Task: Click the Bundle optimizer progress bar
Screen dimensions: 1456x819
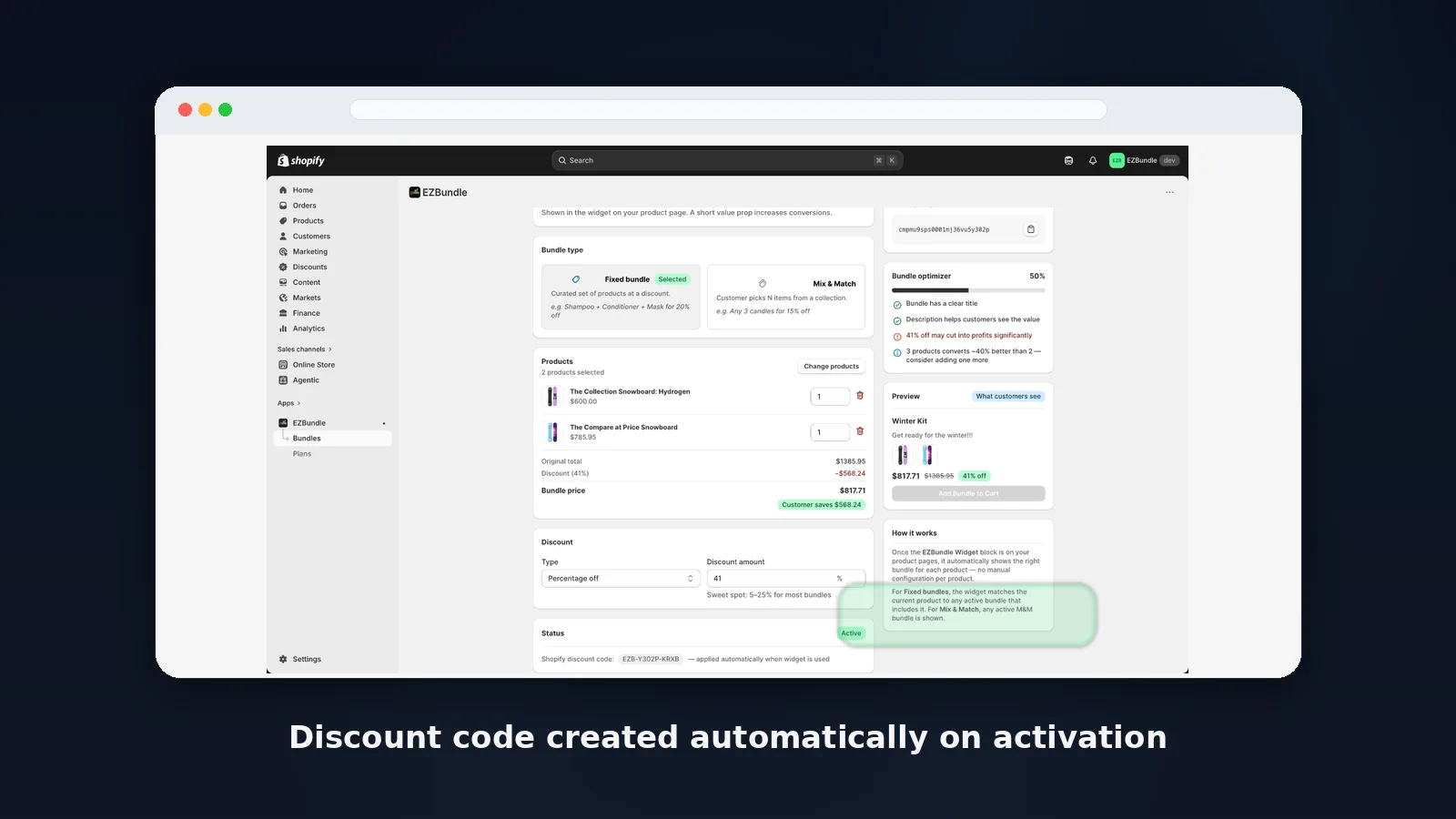Action: pyautogui.click(x=968, y=290)
